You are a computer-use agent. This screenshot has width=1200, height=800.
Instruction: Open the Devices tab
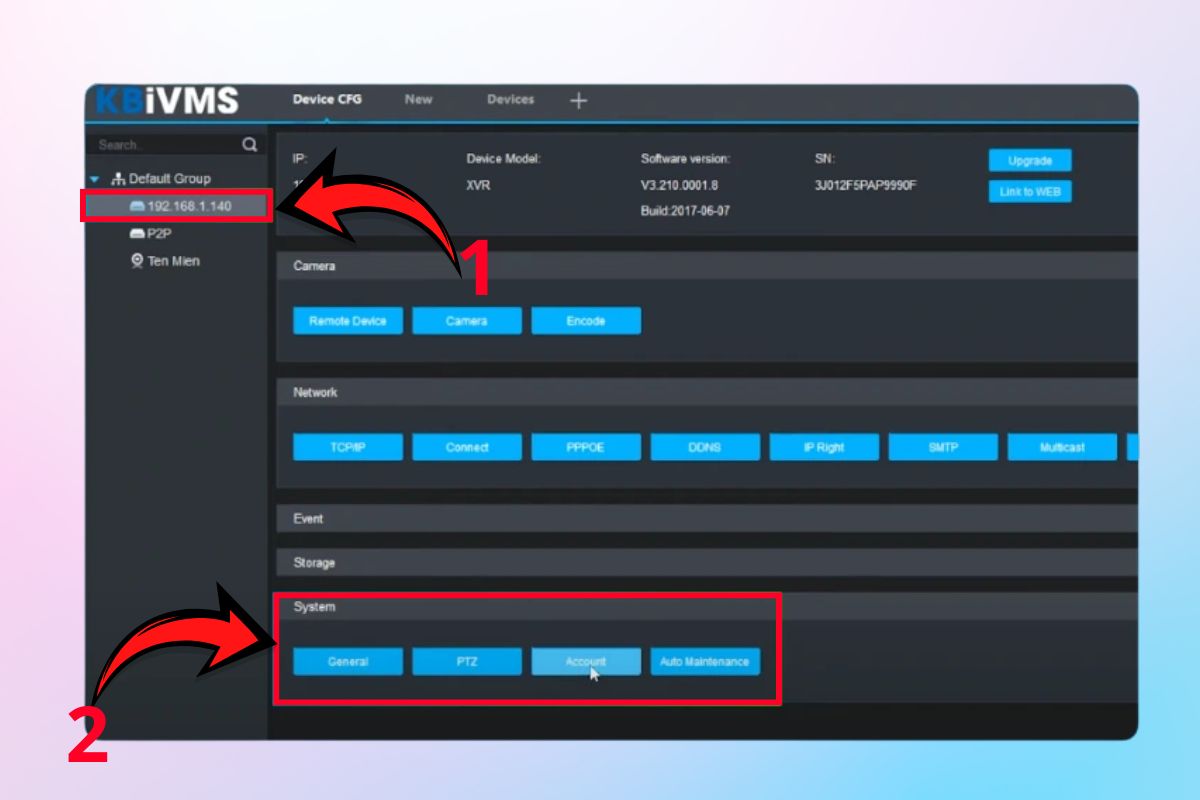tap(510, 99)
